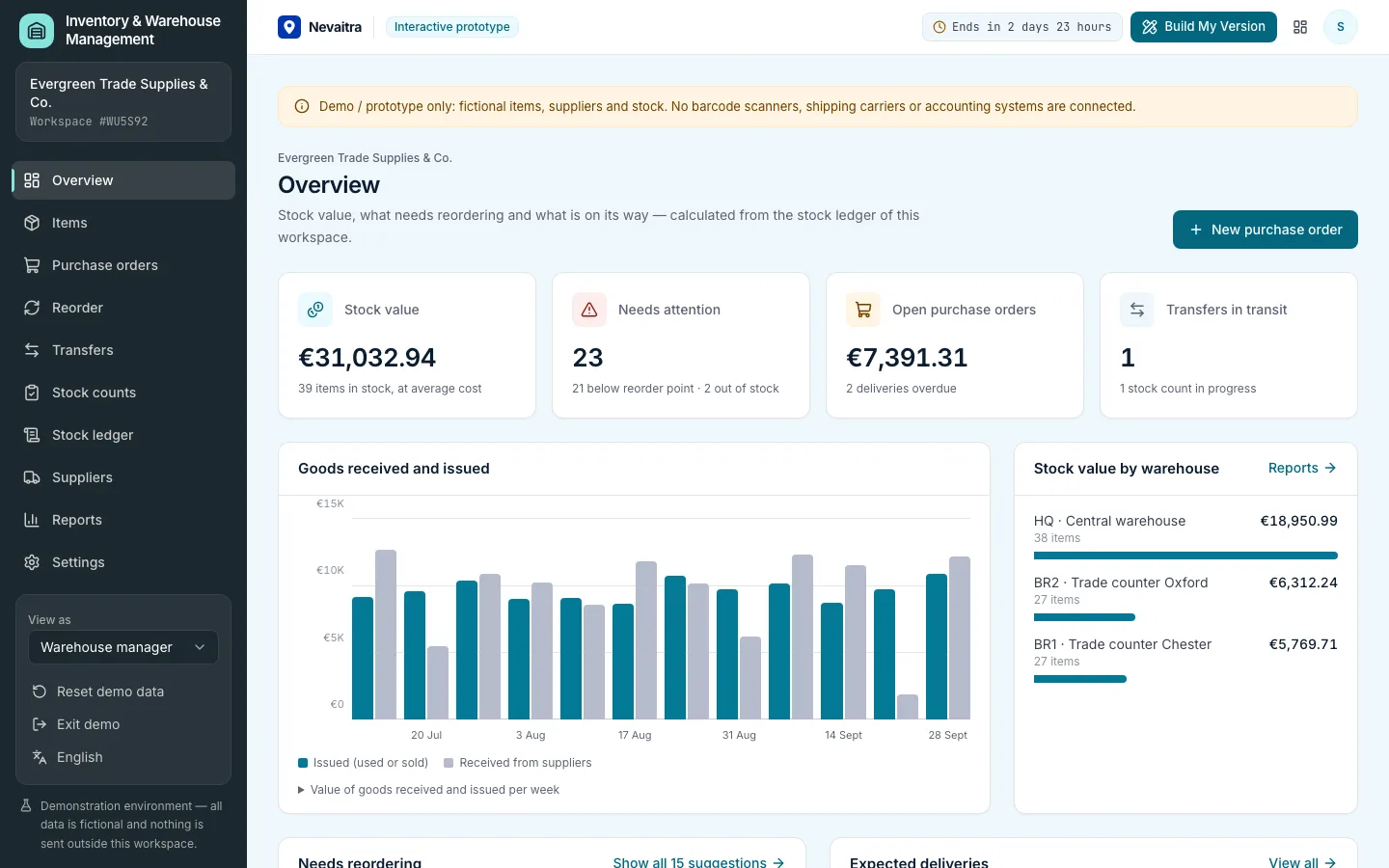This screenshot has width=1389, height=868.
Task: Click '1 stock count in progress' text
Action: [1188, 389]
